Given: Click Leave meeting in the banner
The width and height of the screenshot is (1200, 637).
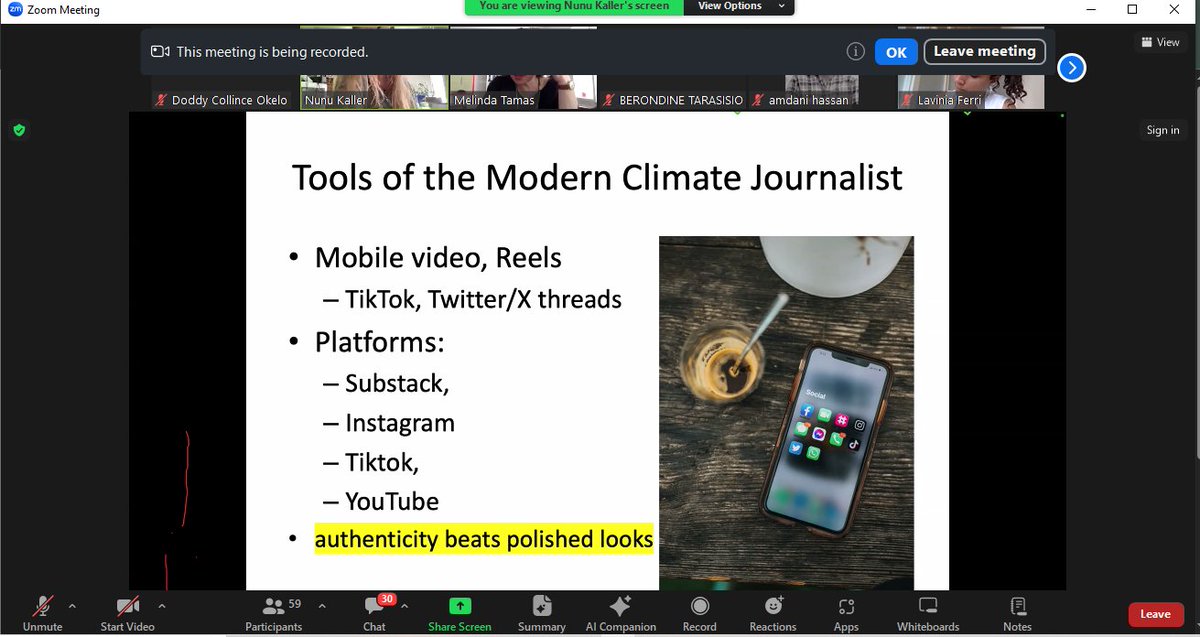Looking at the screenshot, I should pos(984,51).
